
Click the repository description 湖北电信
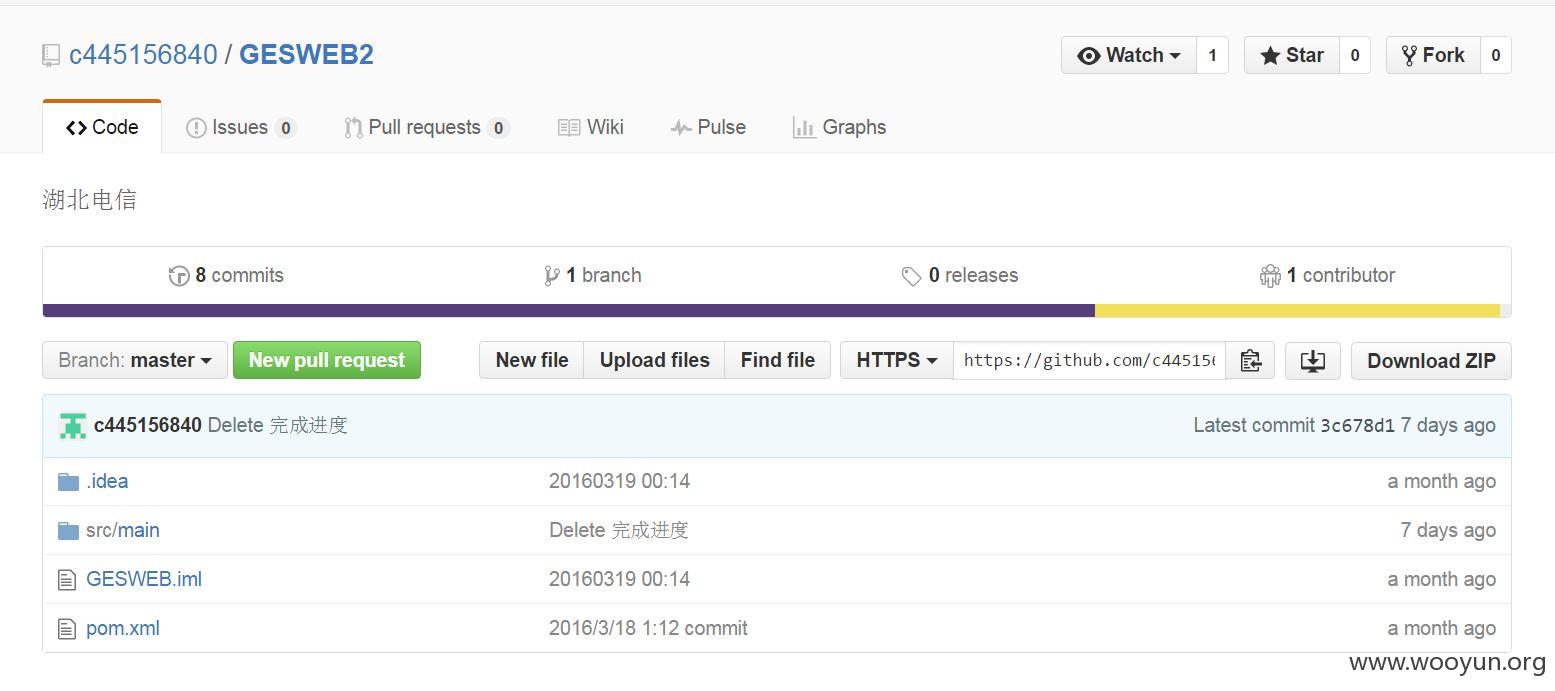(x=90, y=200)
